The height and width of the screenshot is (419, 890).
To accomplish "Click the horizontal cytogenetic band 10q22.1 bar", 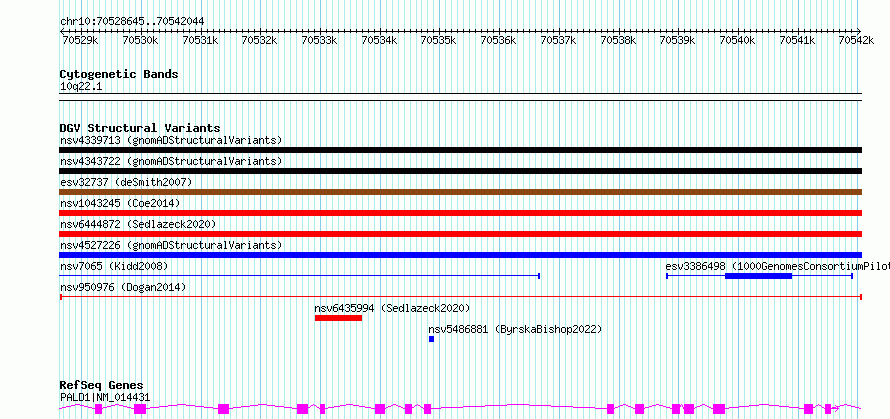I will point(460,97).
